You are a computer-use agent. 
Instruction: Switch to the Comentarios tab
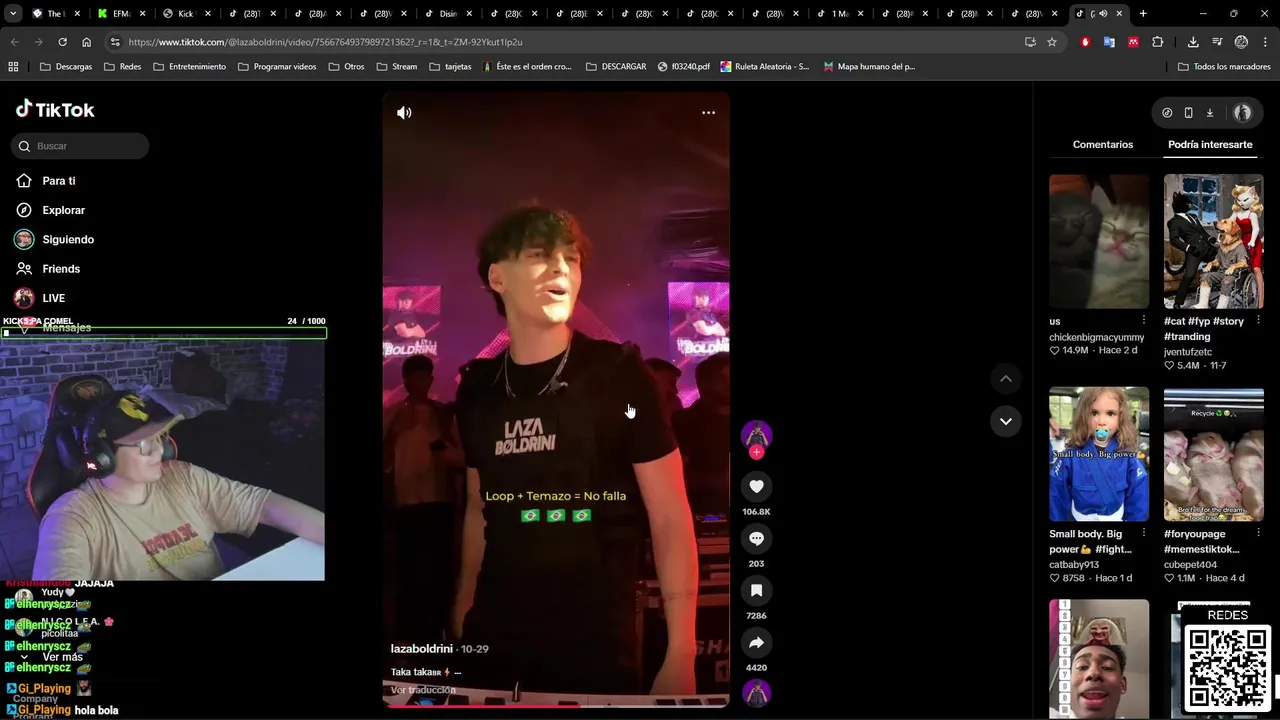tap(1103, 145)
